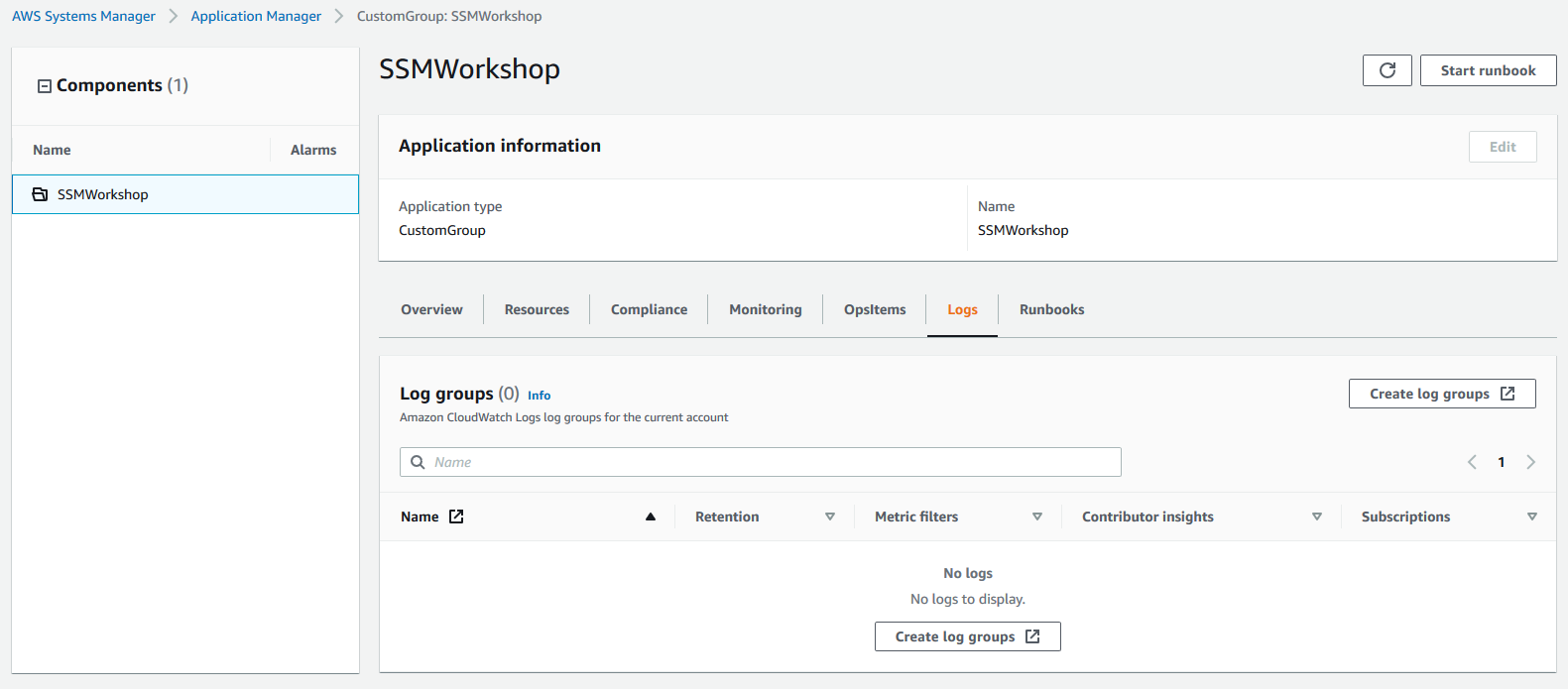Click the Name column header in Components
The height and width of the screenshot is (689, 1568).
click(x=52, y=150)
